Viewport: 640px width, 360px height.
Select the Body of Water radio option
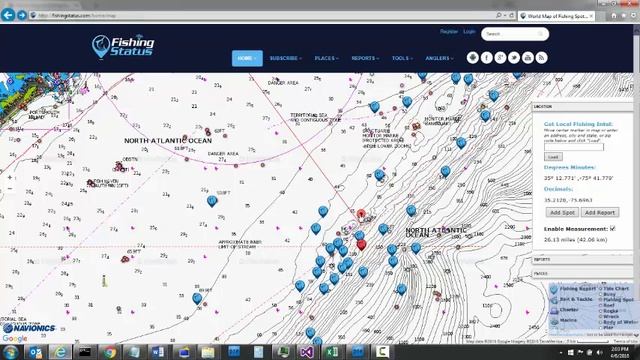pyautogui.click(x=601, y=322)
